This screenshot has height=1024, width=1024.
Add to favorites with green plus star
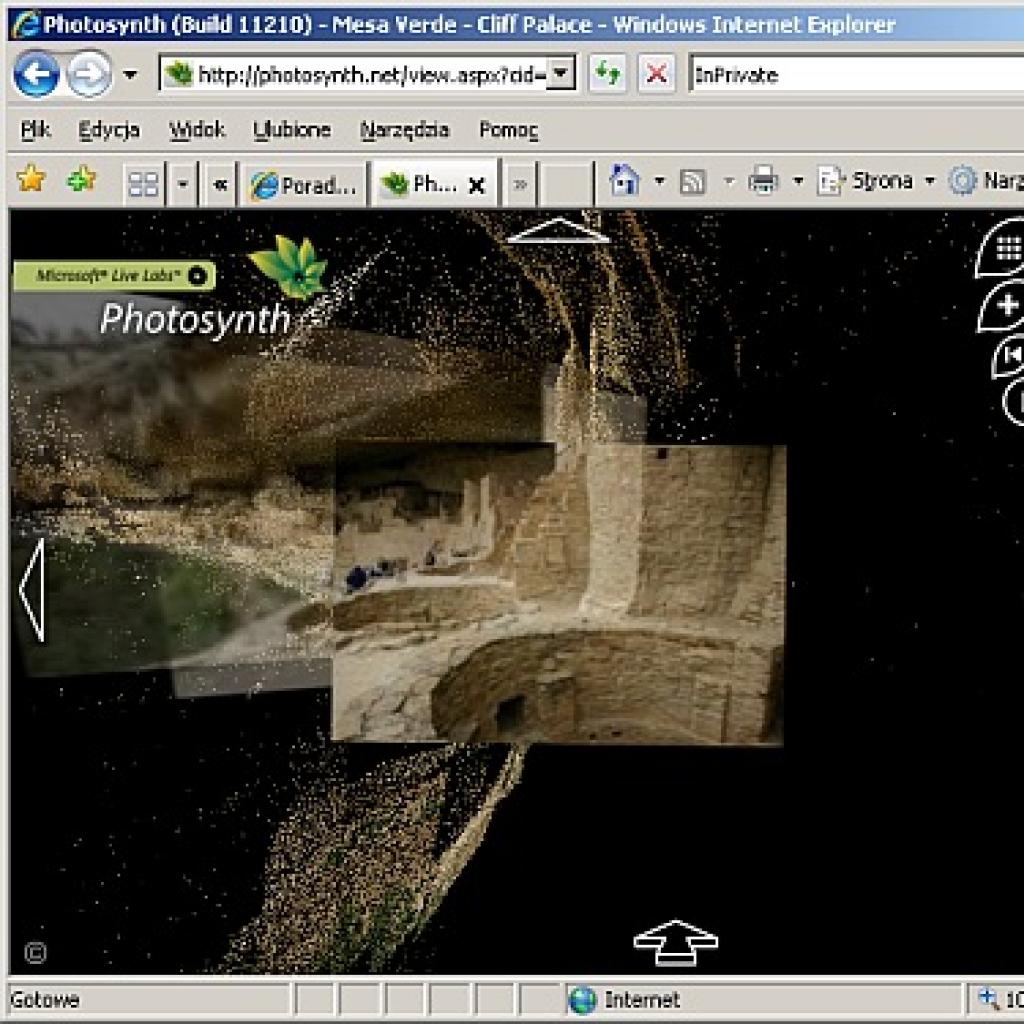[x=81, y=180]
